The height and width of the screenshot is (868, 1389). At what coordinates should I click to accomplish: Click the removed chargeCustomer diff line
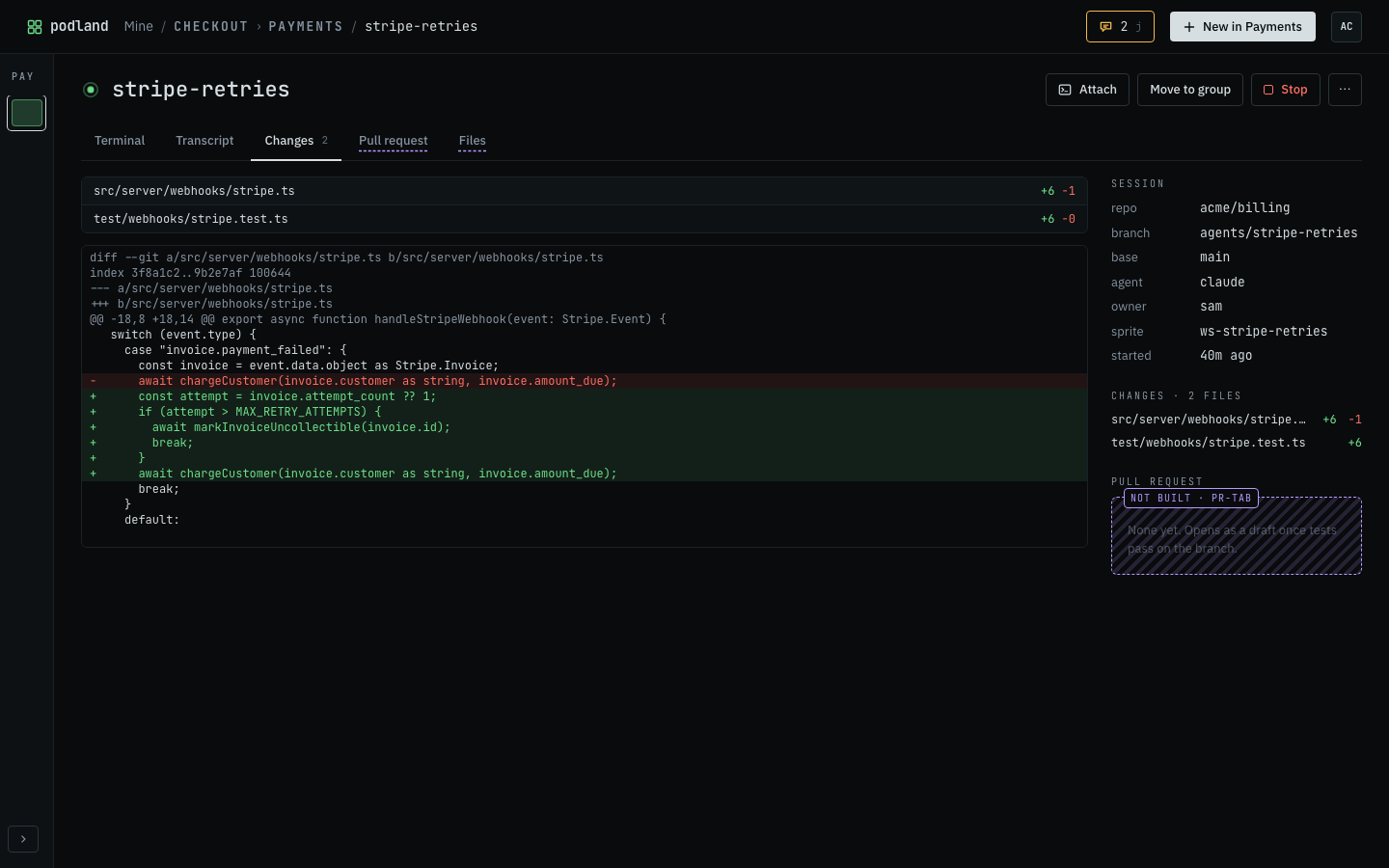[x=585, y=381]
